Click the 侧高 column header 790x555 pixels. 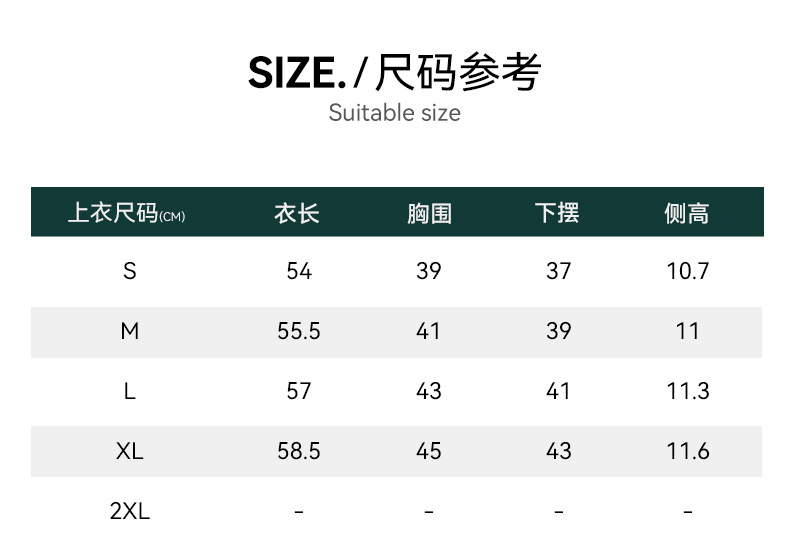point(687,213)
